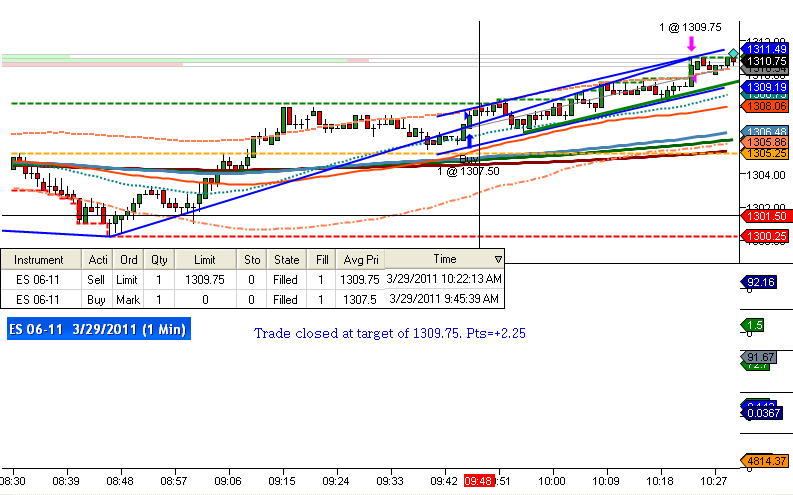Click the blue 1309.19 price marker
The image size is (793, 495).
pos(765,87)
